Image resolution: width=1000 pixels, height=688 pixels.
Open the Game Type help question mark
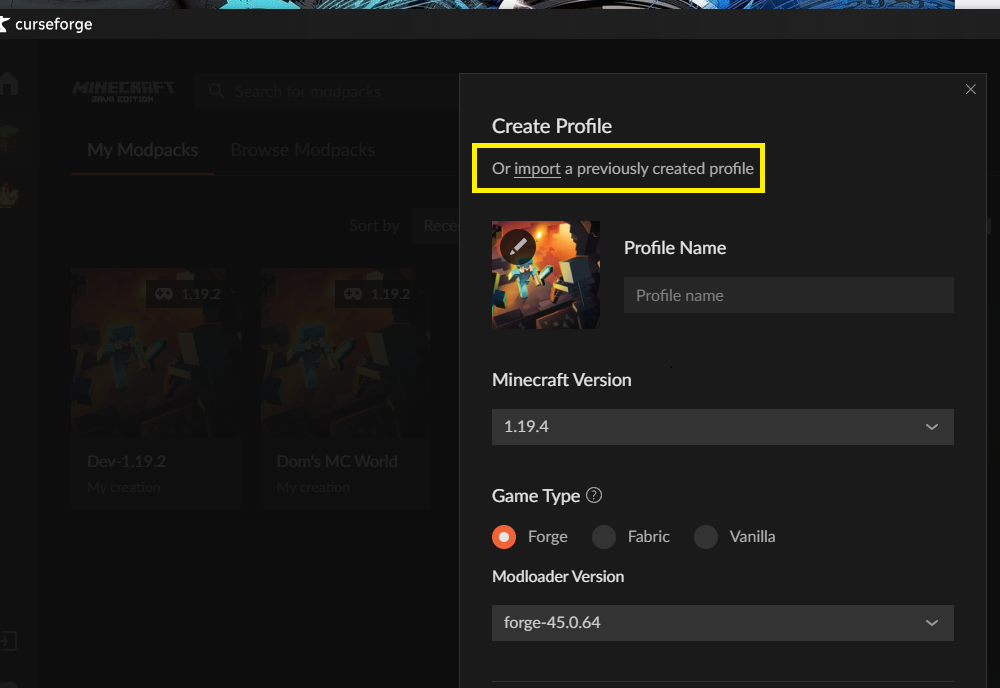tap(594, 495)
